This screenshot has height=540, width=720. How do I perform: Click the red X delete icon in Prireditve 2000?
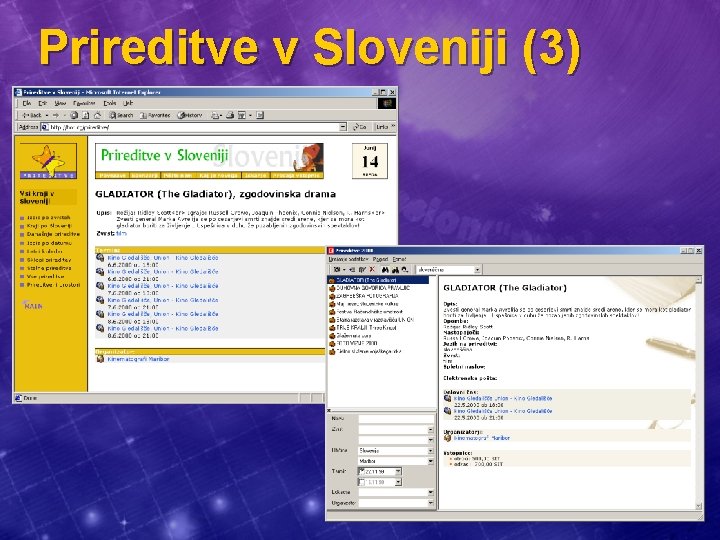[x=372, y=270]
